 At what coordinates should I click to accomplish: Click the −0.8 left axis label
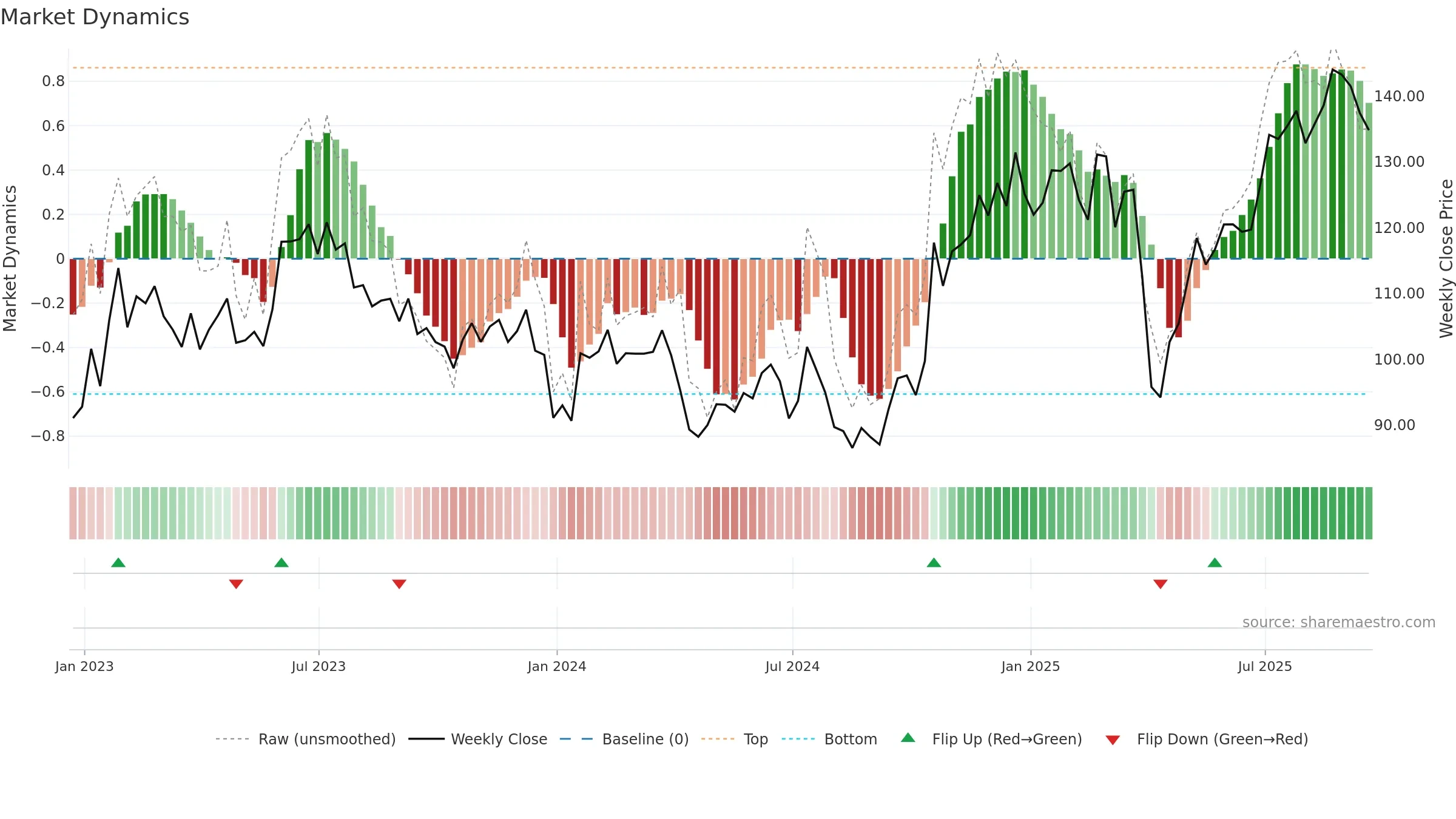pyautogui.click(x=48, y=436)
